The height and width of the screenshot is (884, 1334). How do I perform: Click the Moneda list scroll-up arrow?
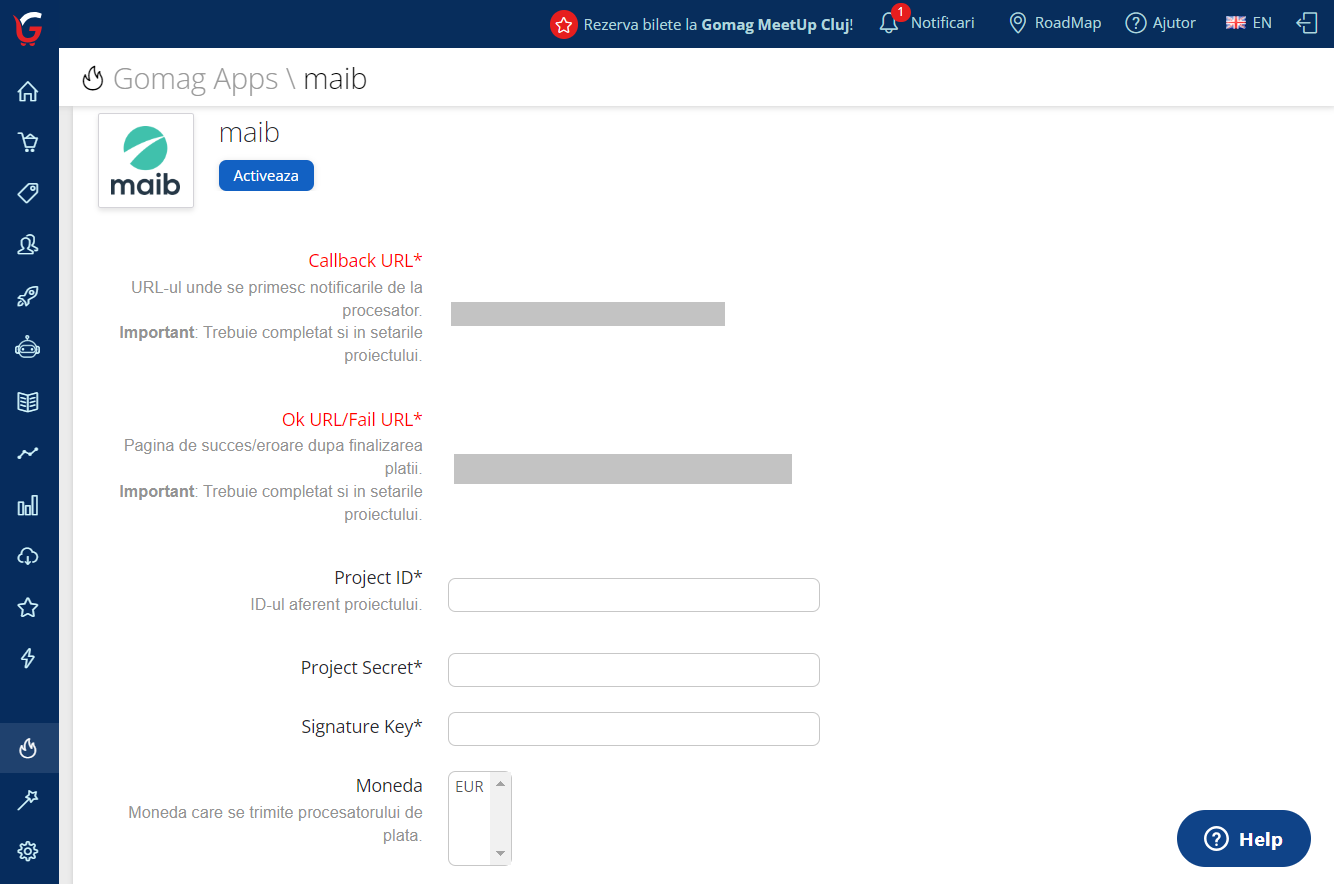500,784
